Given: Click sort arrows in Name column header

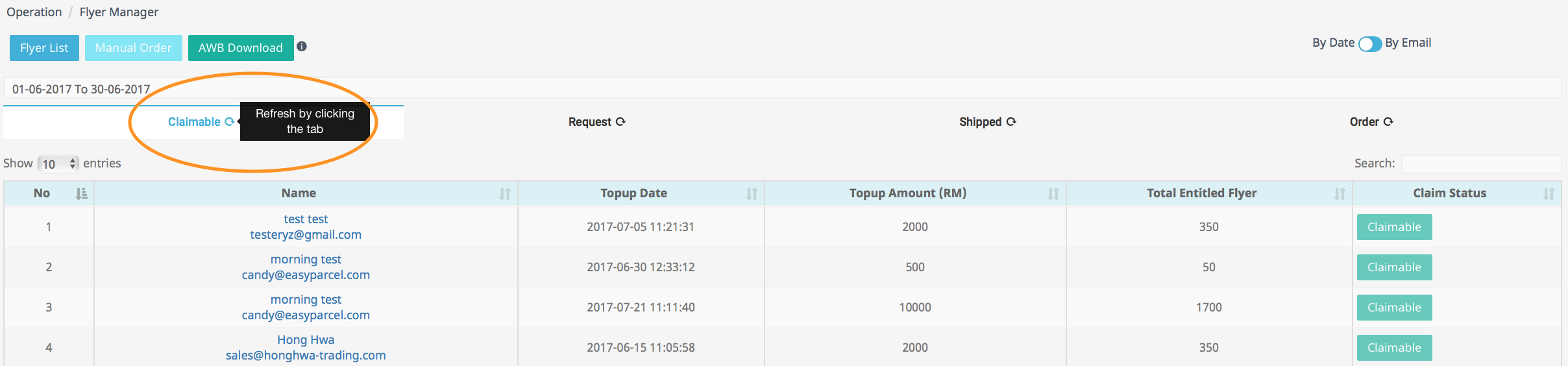Looking at the screenshot, I should [x=505, y=193].
